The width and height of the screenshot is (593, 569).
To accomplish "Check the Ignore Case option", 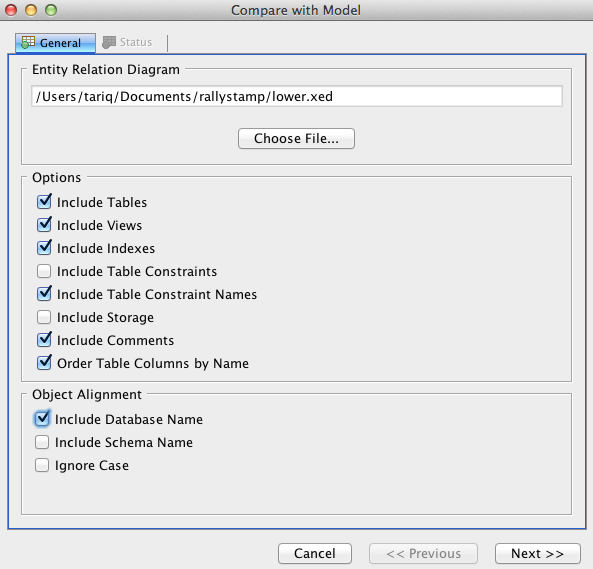I will [x=42, y=465].
